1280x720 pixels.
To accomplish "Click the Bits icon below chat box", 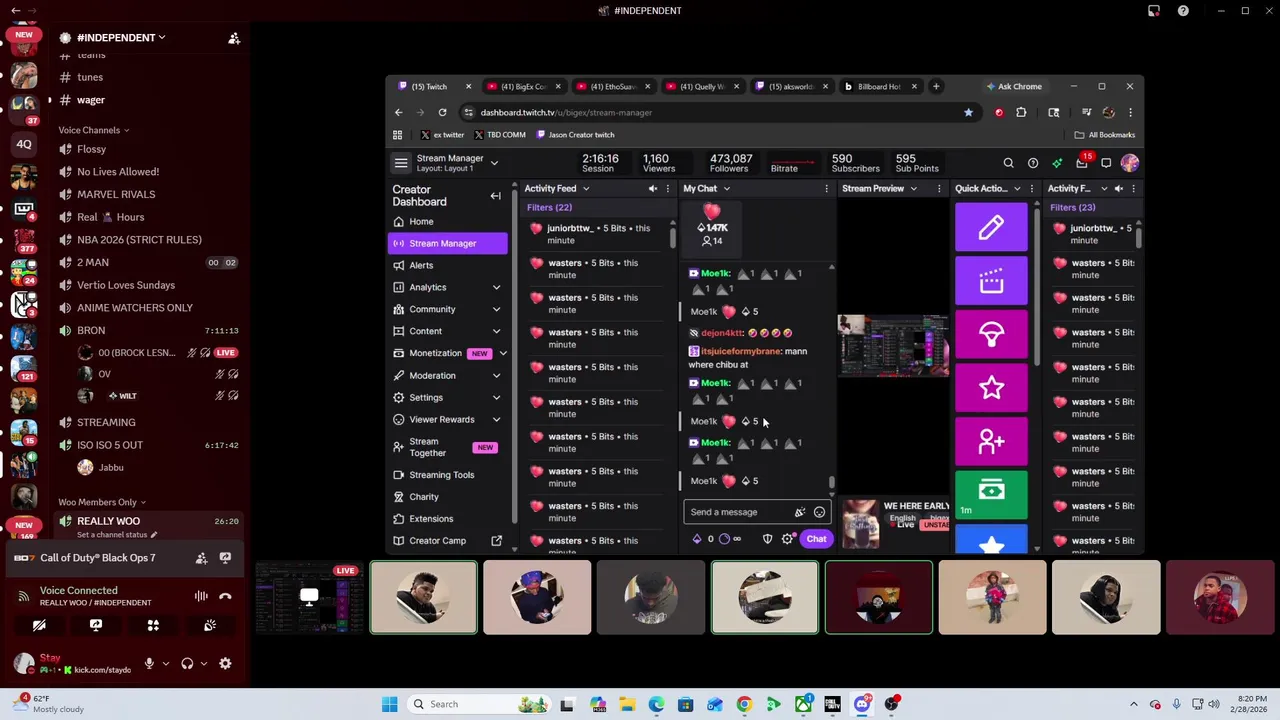I will (x=697, y=539).
